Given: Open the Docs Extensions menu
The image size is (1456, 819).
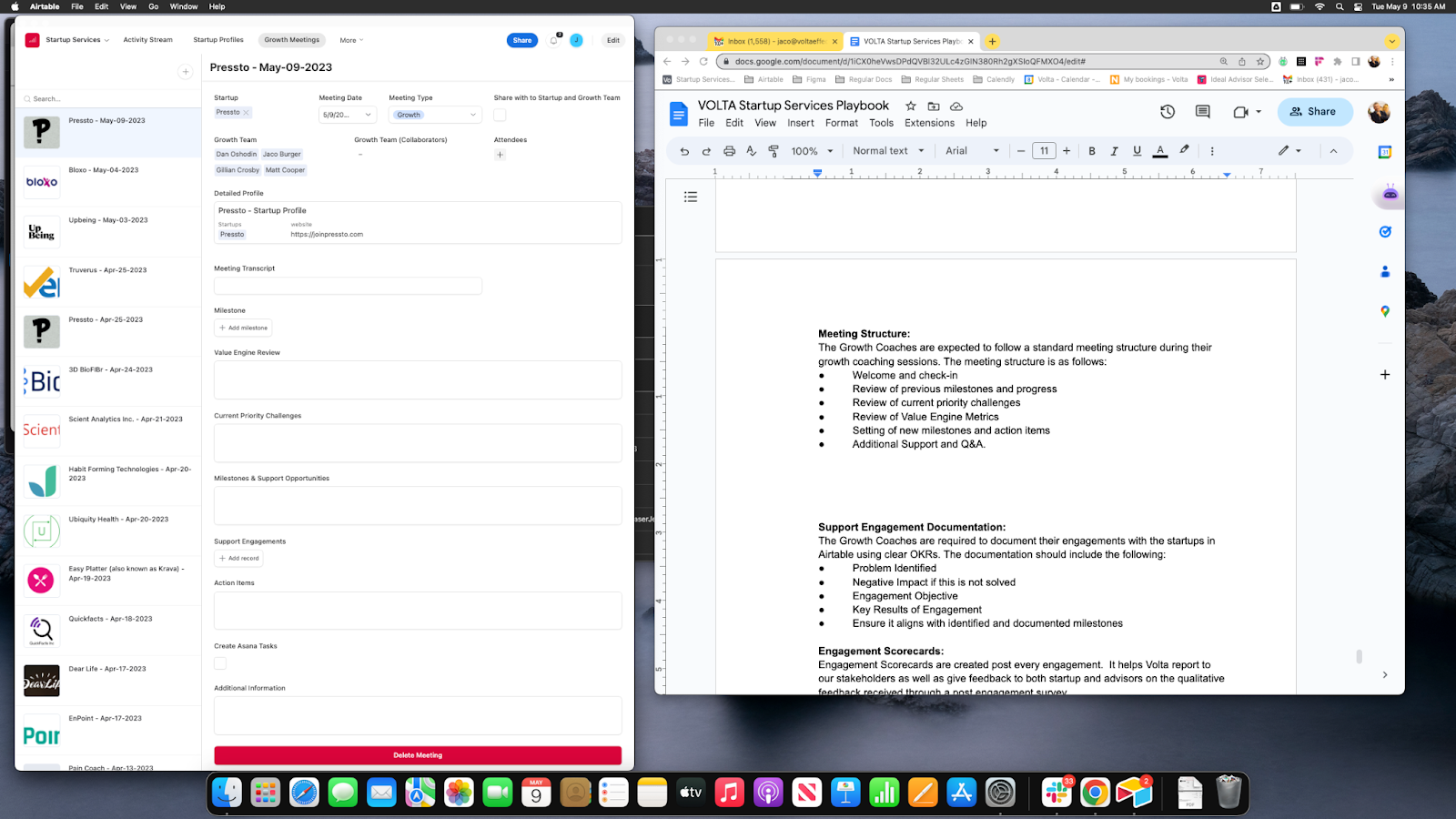Looking at the screenshot, I should 929,123.
